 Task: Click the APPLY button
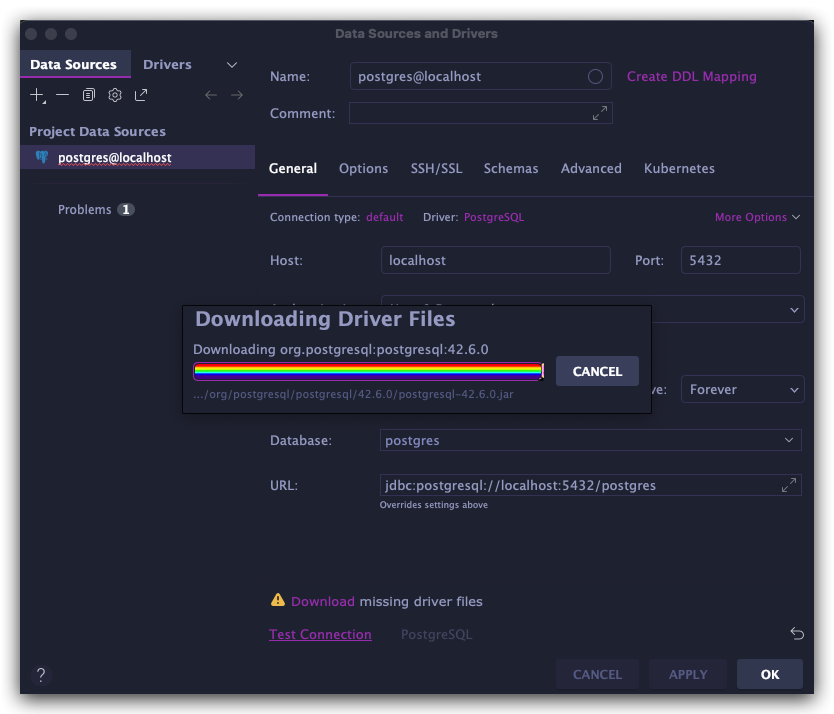[x=688, y=674]
